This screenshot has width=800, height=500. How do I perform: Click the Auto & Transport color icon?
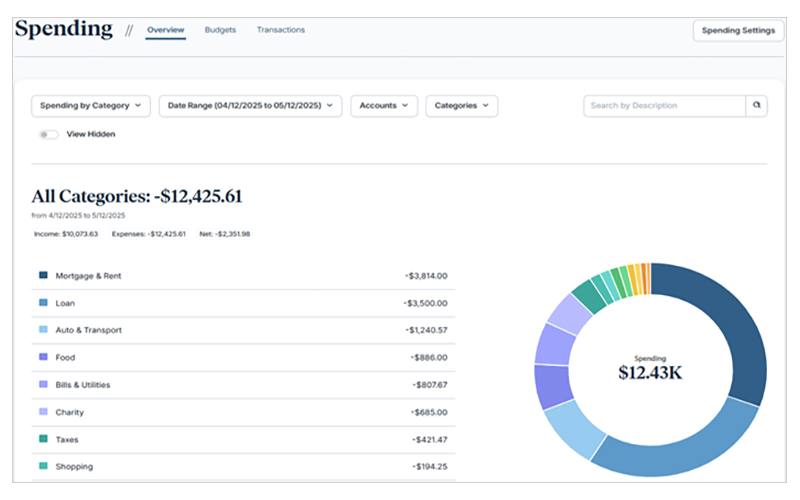(43, 330)
